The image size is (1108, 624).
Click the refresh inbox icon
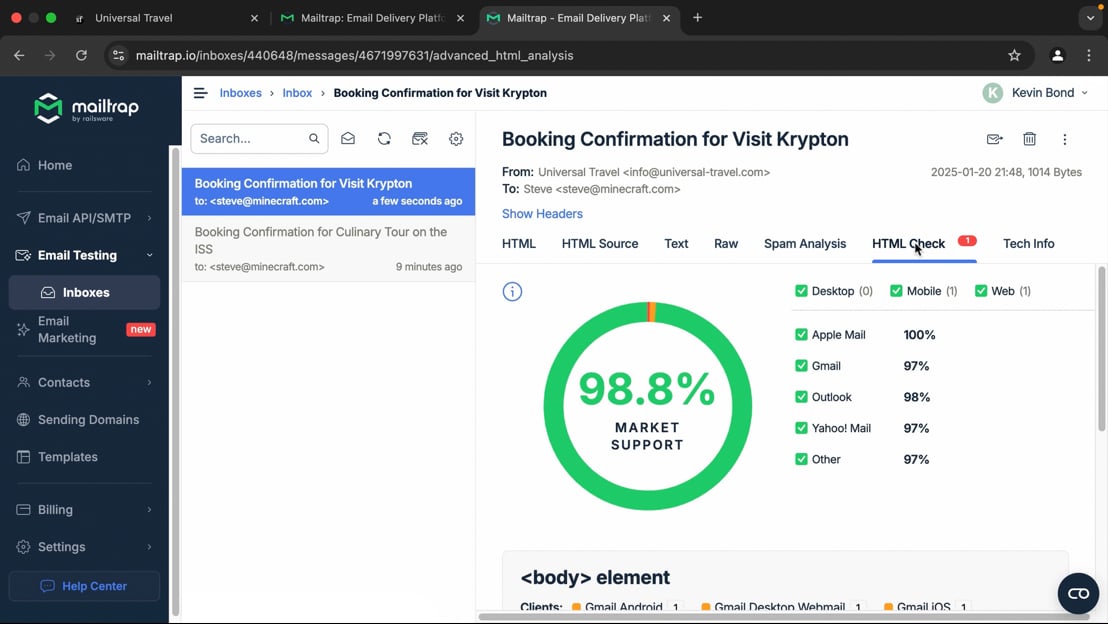point(384,139)
